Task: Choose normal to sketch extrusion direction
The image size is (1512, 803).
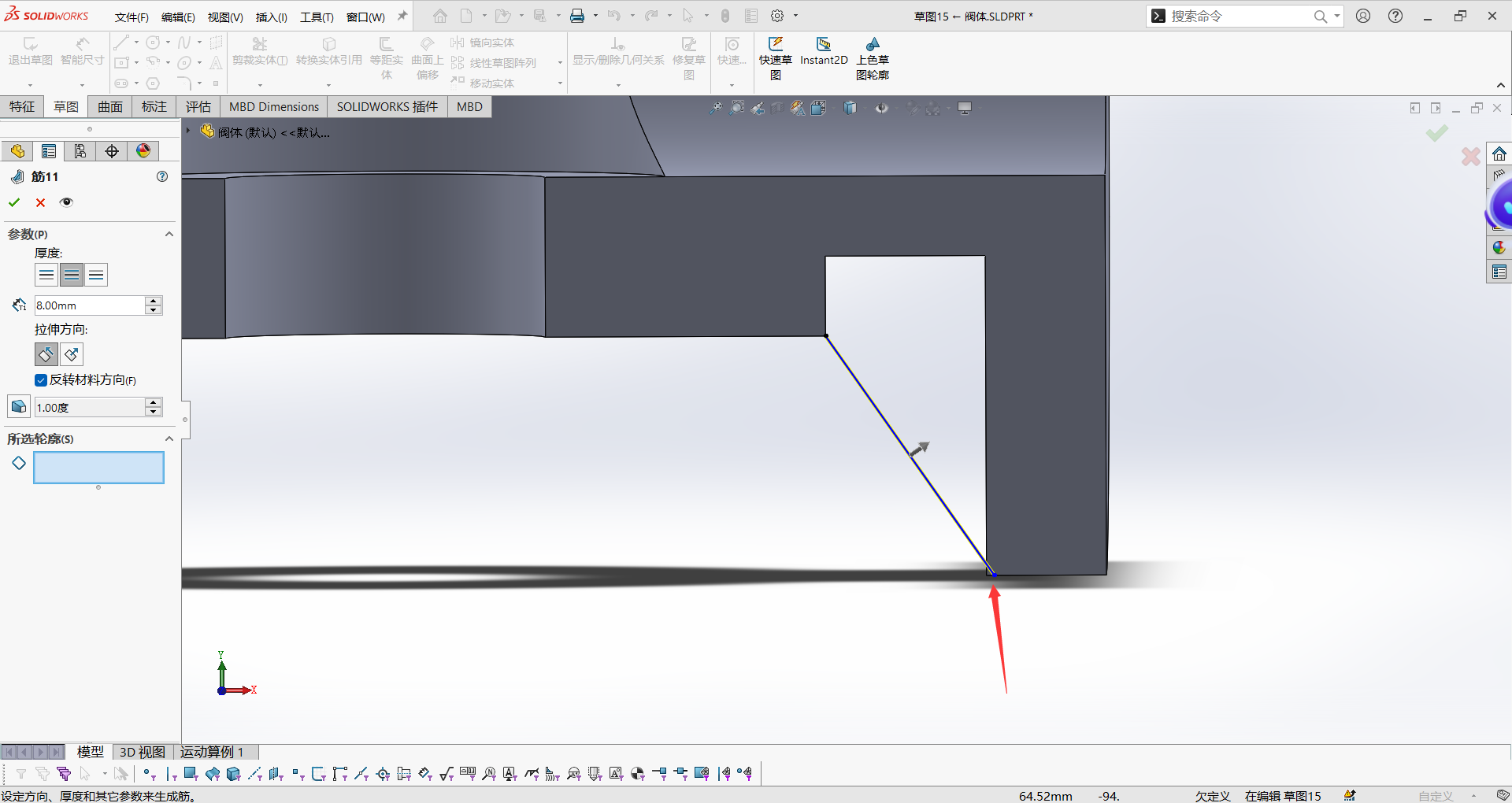Action: coord(72,354)
